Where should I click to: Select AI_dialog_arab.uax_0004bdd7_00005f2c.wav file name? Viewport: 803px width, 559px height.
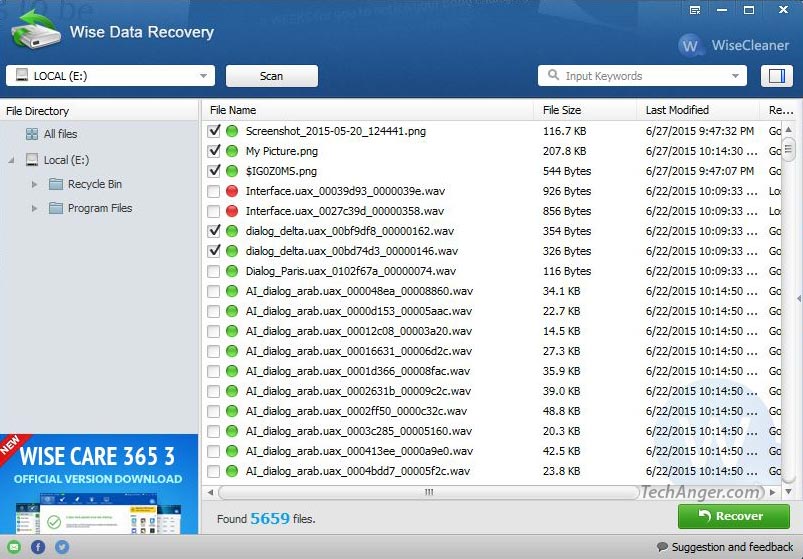click(x=357, y=471)
